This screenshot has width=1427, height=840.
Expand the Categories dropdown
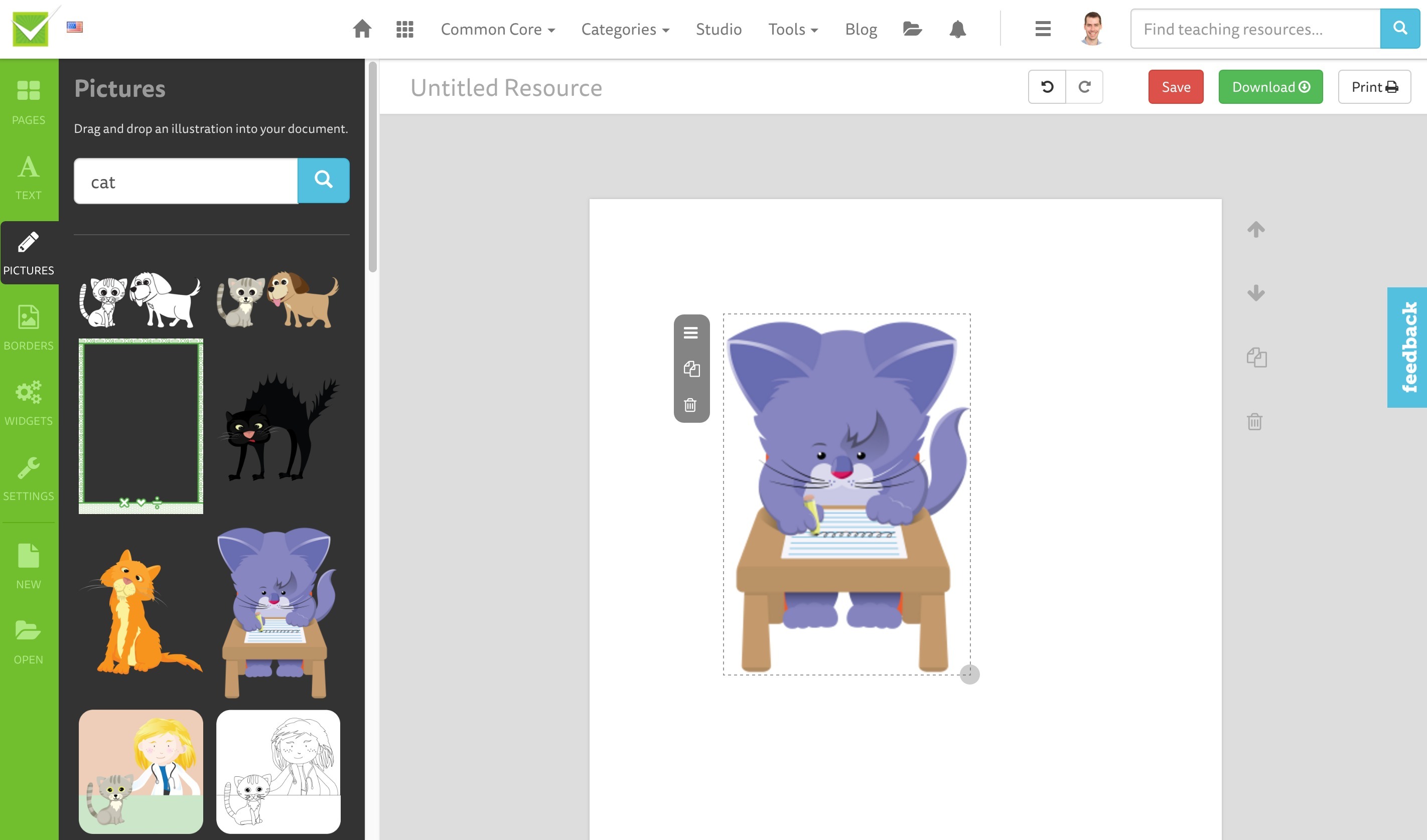[625, 29]
